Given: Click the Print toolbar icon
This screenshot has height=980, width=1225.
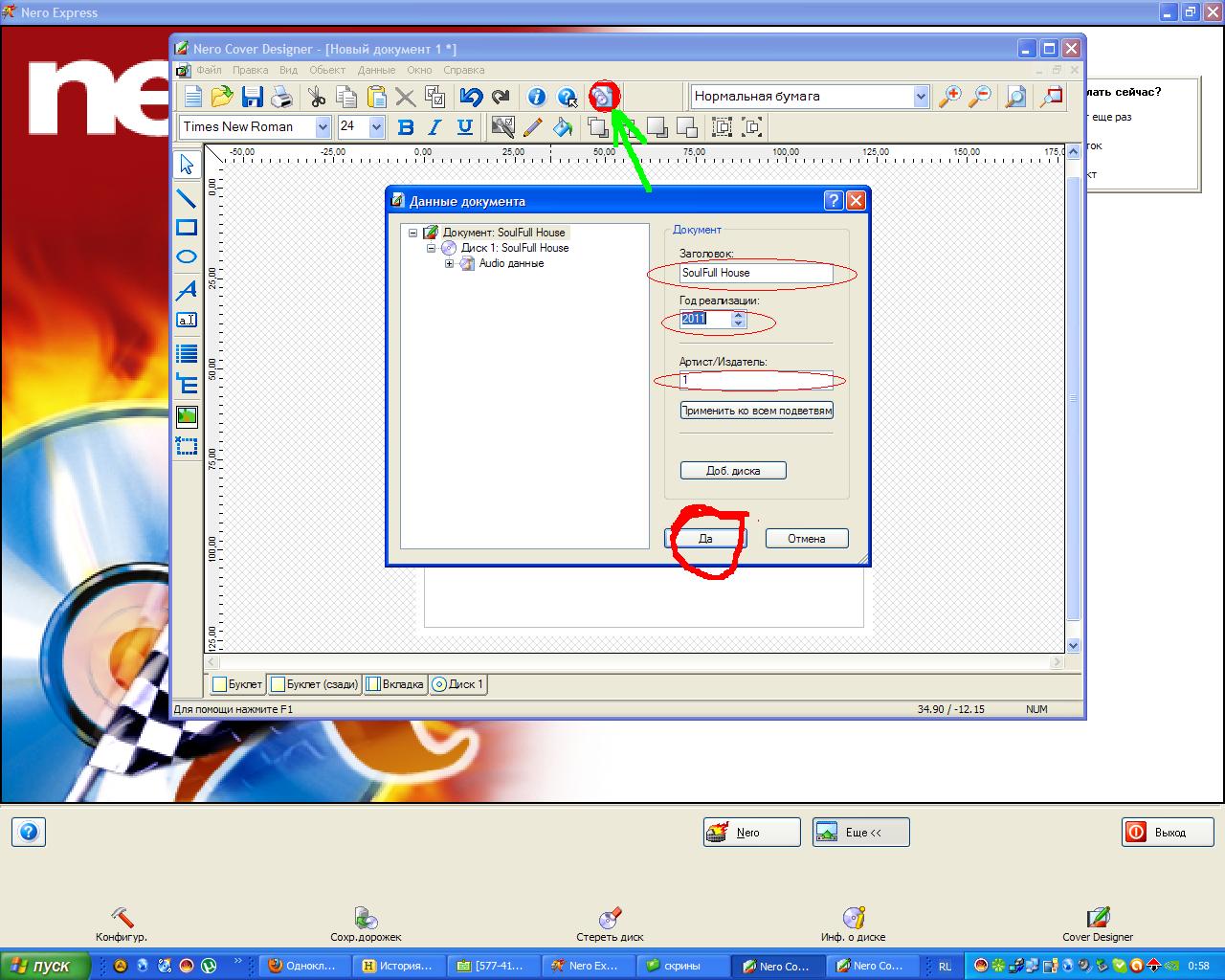Looking at the screenshot, I should [x=281, y=96].
